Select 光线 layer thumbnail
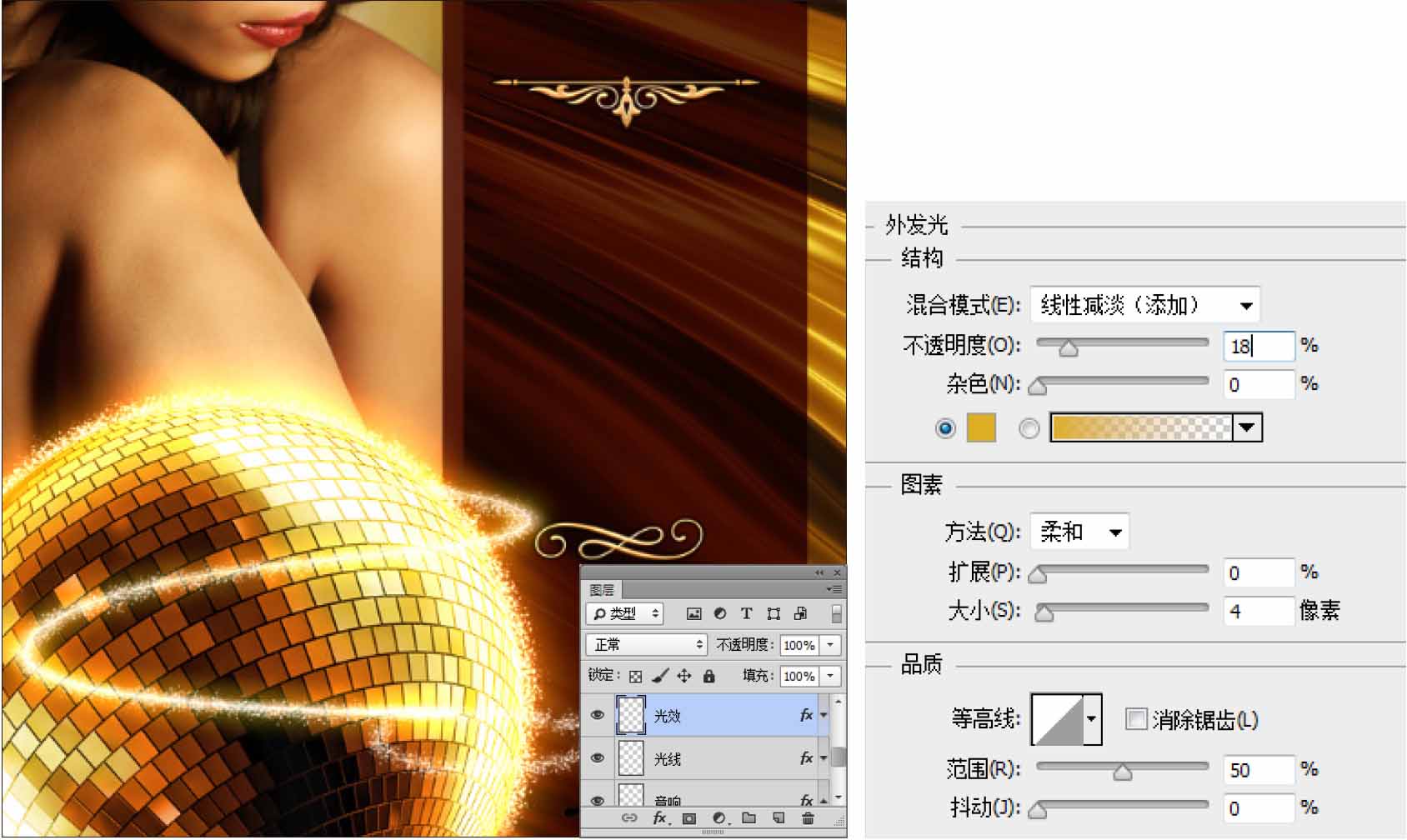 (x=631, y=758)
